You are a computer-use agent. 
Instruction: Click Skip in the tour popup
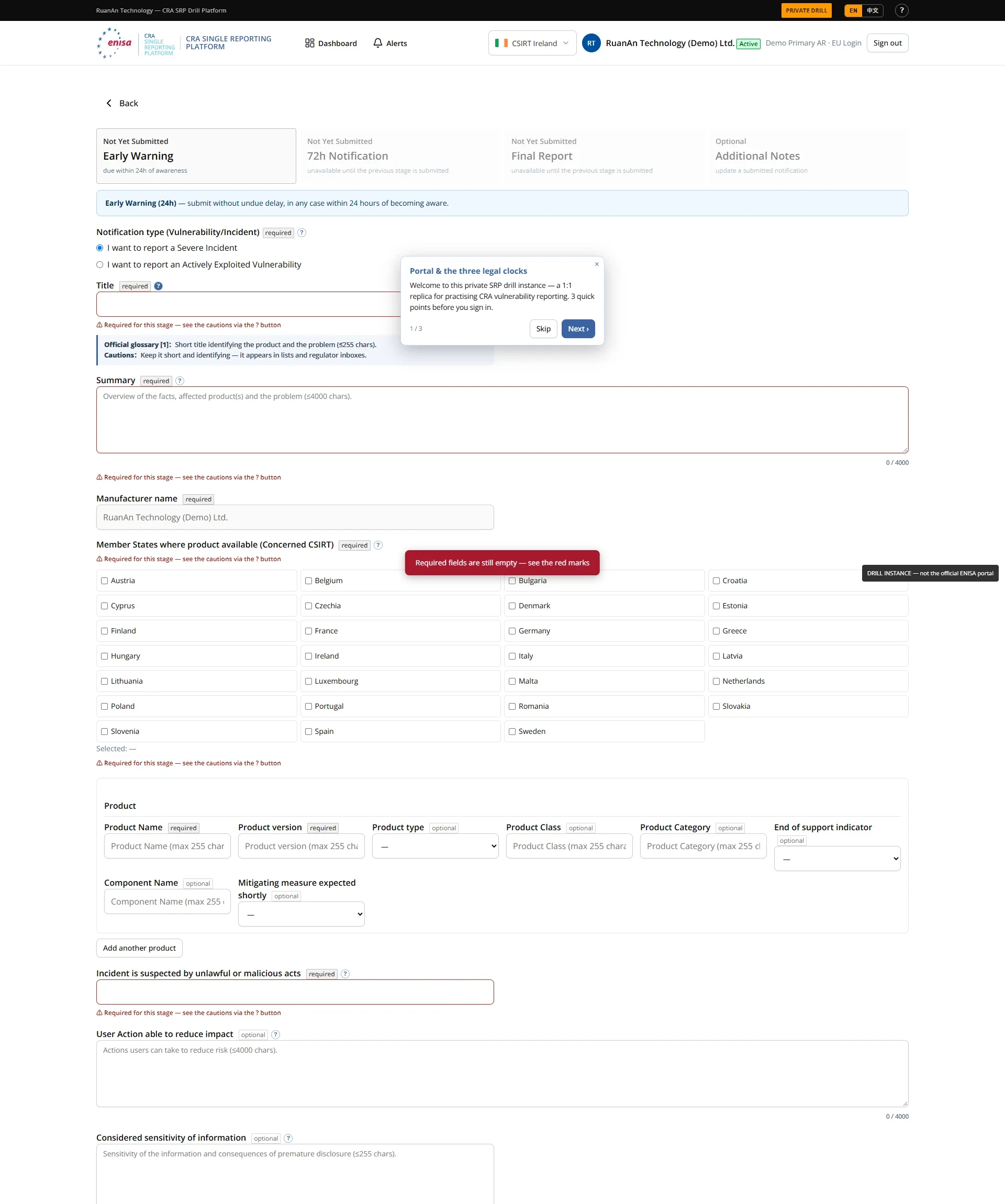[543, 329]
